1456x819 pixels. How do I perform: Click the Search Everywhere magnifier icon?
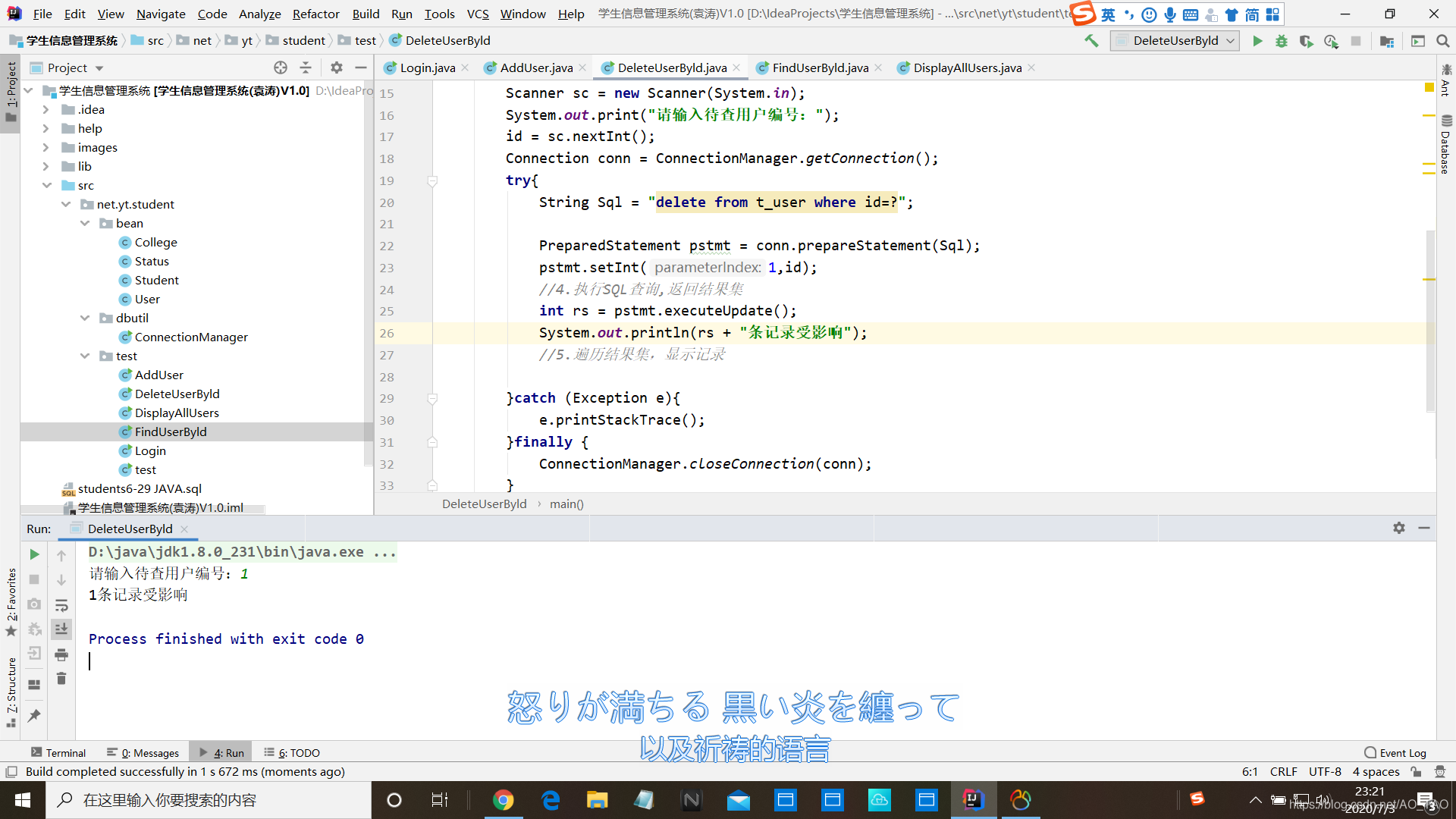[1442, 41]
